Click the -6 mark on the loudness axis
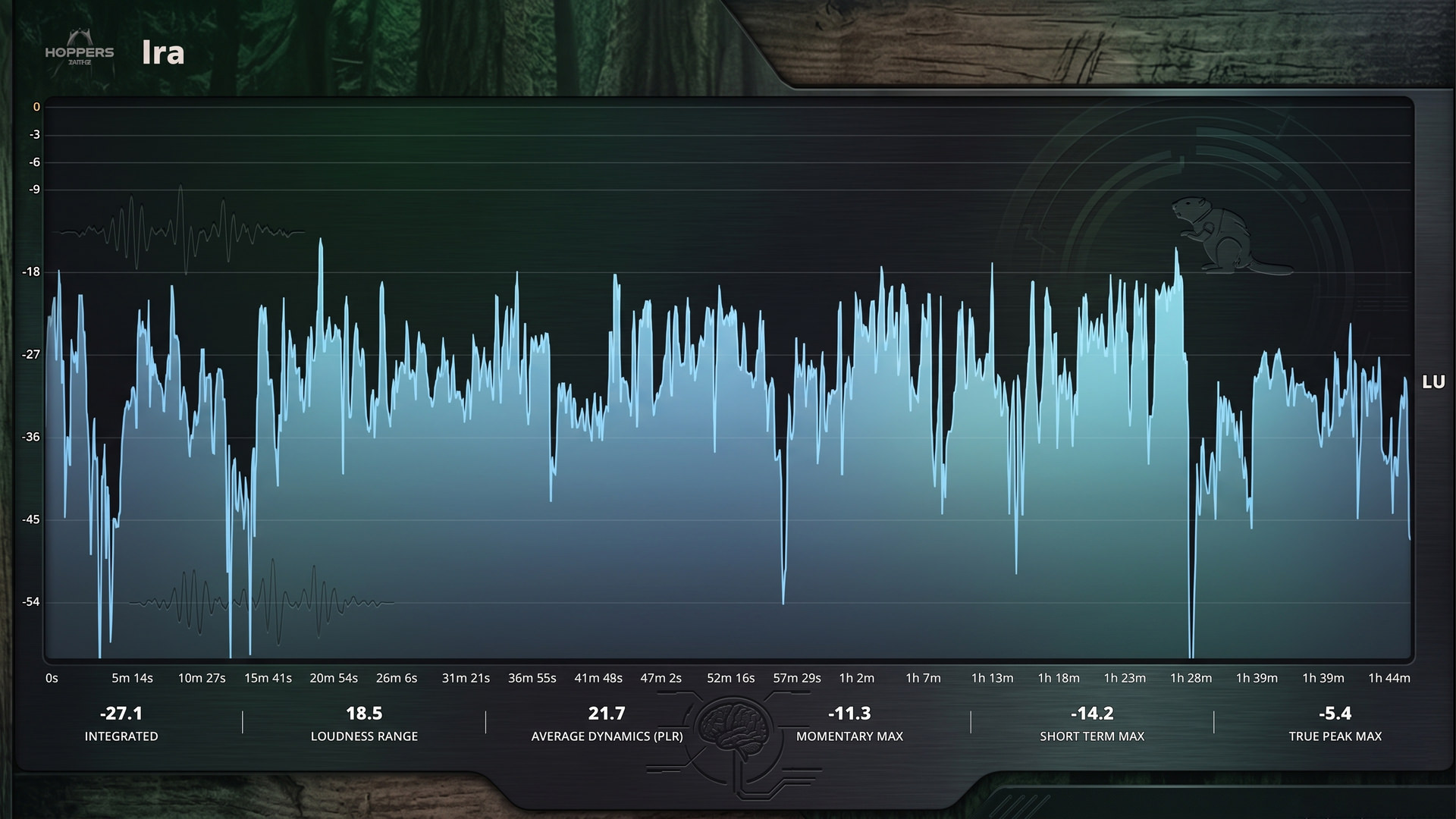Viewport: 1456px width, 819px height. click(35, 162)
